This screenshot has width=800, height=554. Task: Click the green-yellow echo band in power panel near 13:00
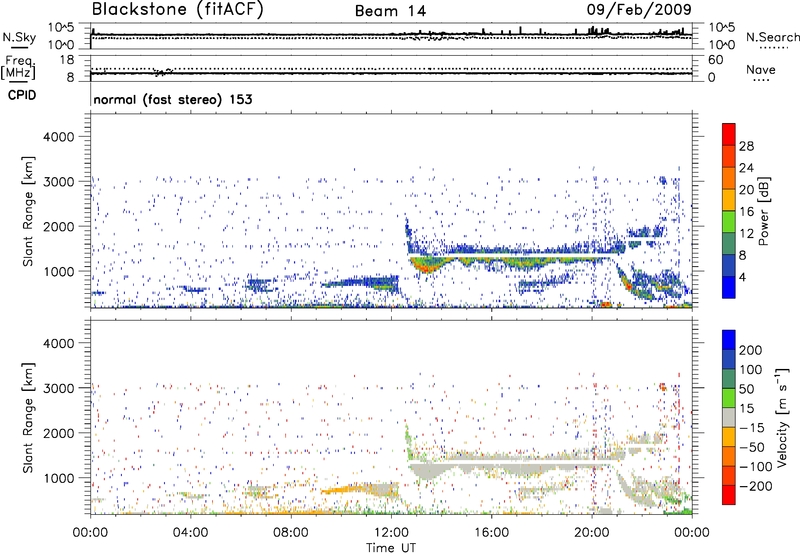tap(430, 264)
